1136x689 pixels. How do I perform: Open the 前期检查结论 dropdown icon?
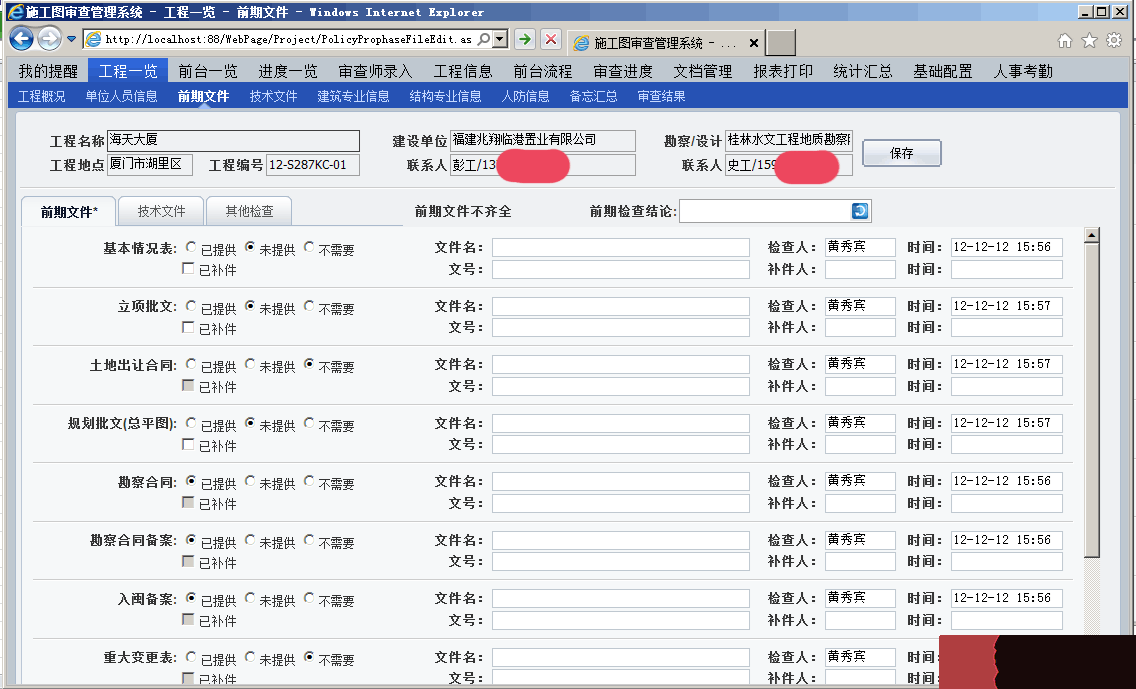[860, 211]
